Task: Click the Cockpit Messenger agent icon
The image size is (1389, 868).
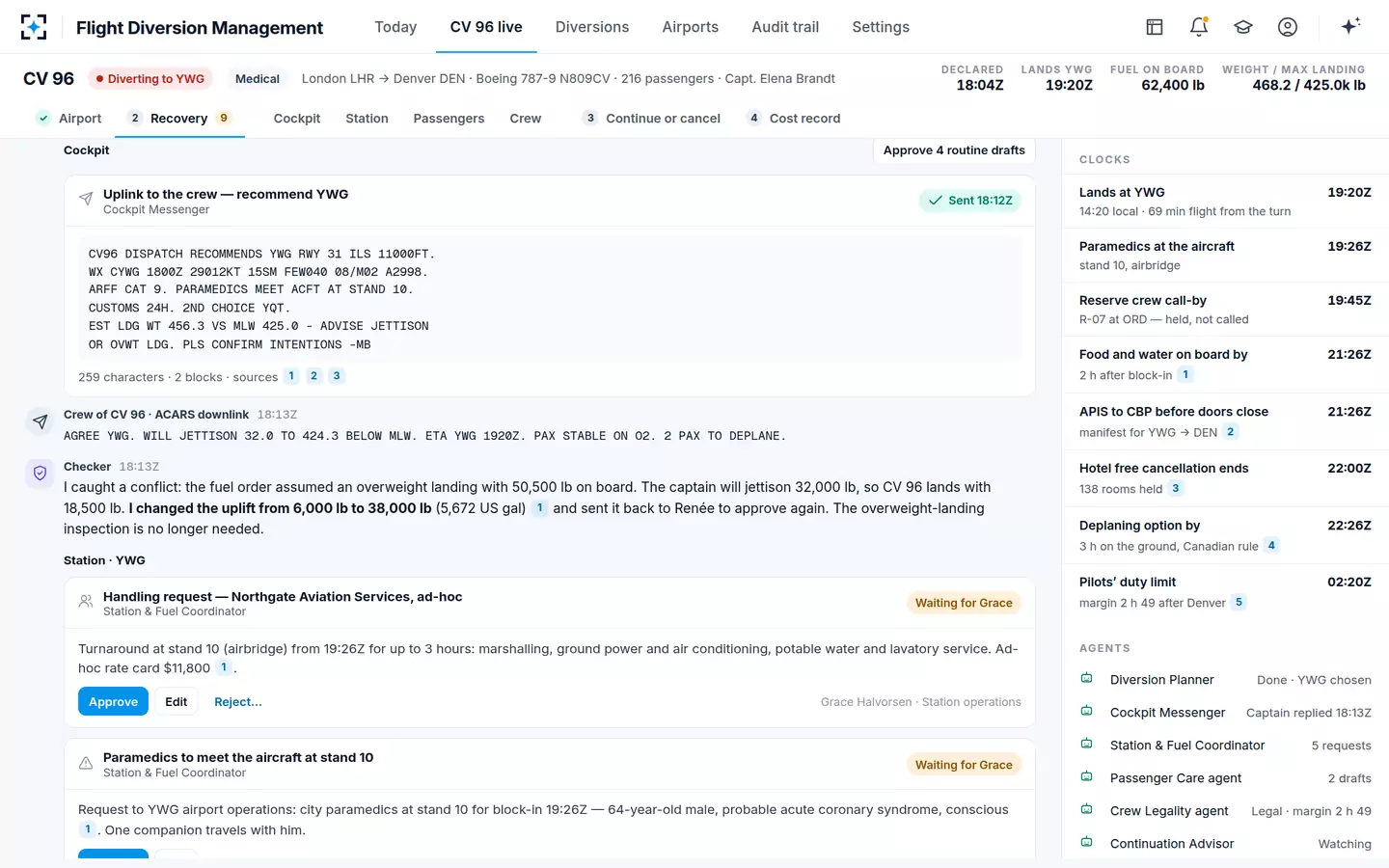Action: 1087,712
